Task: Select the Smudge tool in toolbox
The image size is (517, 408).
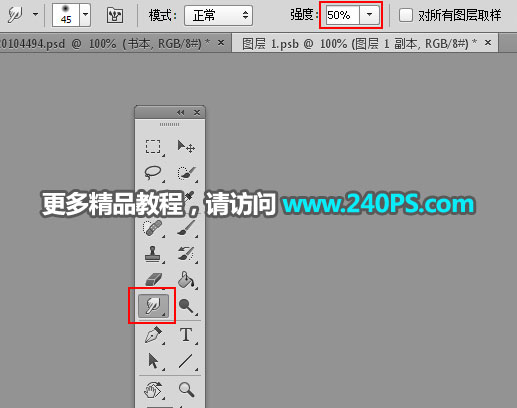Action: 154,305
